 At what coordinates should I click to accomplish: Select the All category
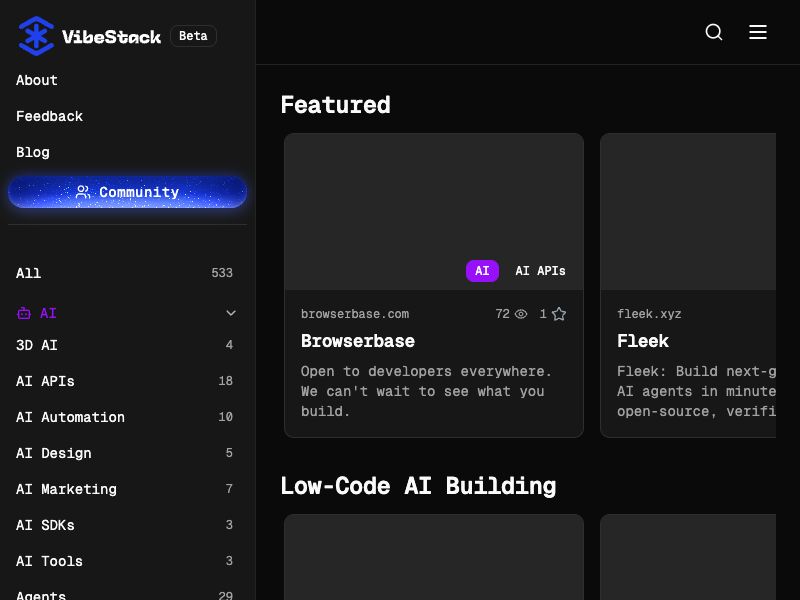pyautogui.click(x=29, y=273)
